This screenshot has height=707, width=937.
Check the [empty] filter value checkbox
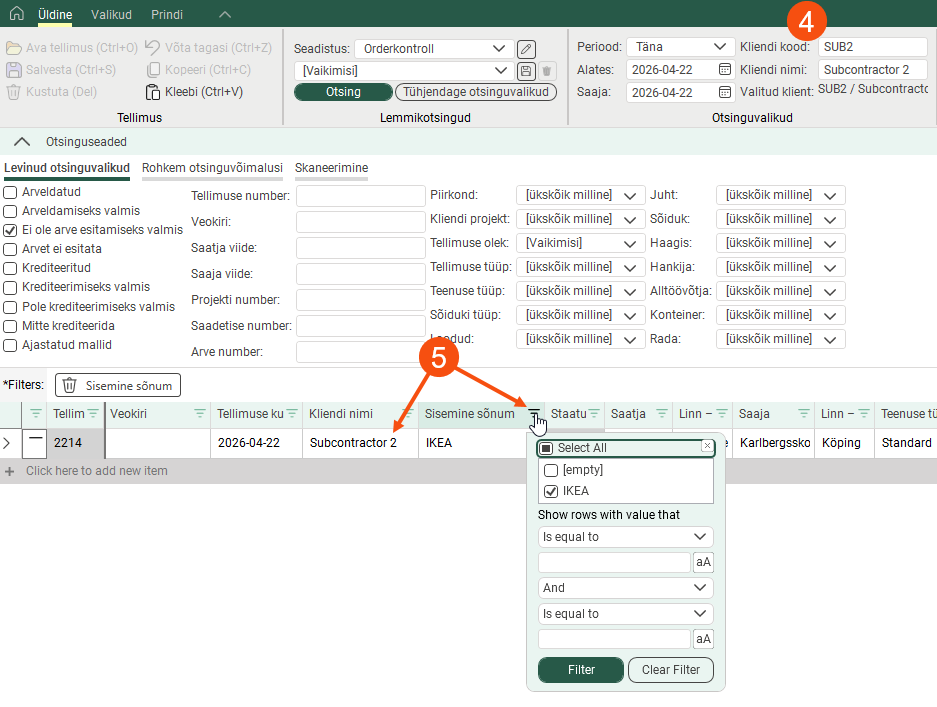pos(550,470)
